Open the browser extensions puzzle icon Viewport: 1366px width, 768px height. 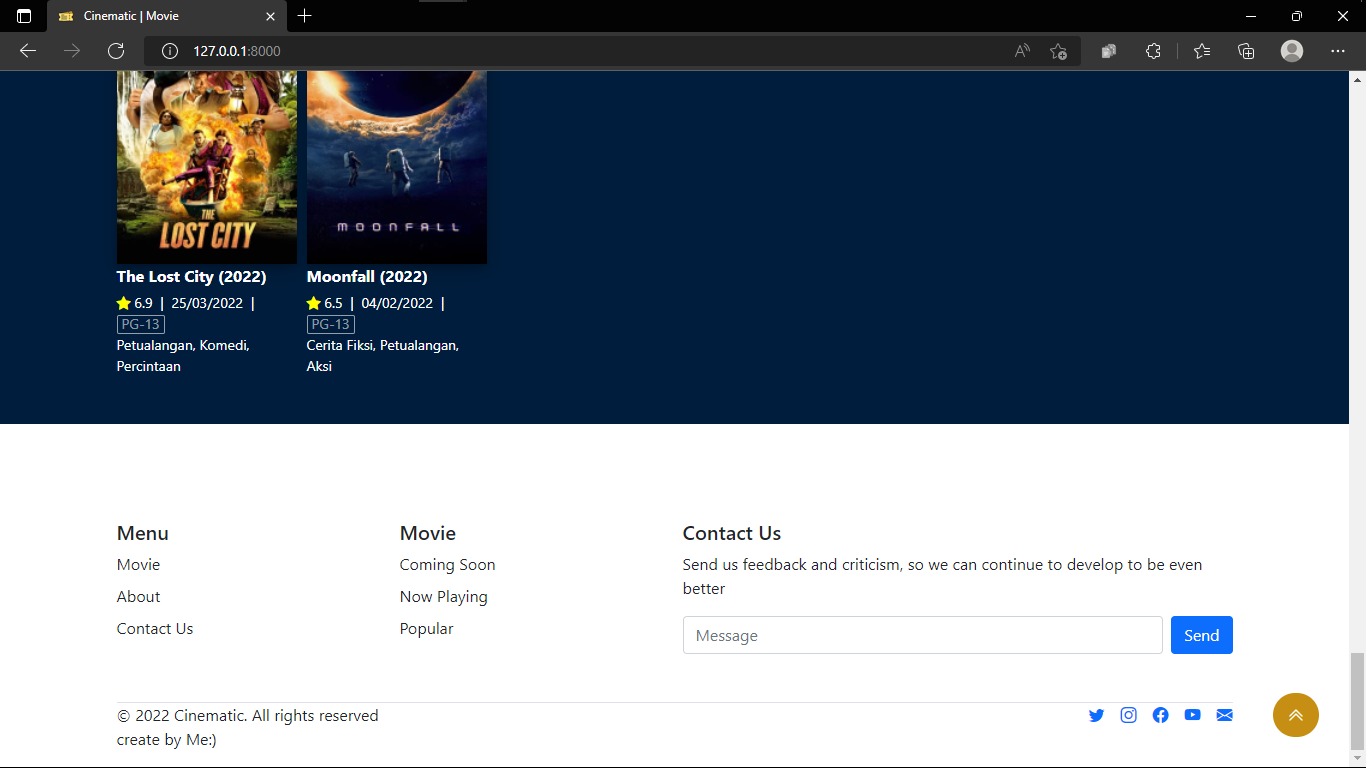coord(1153,51)
